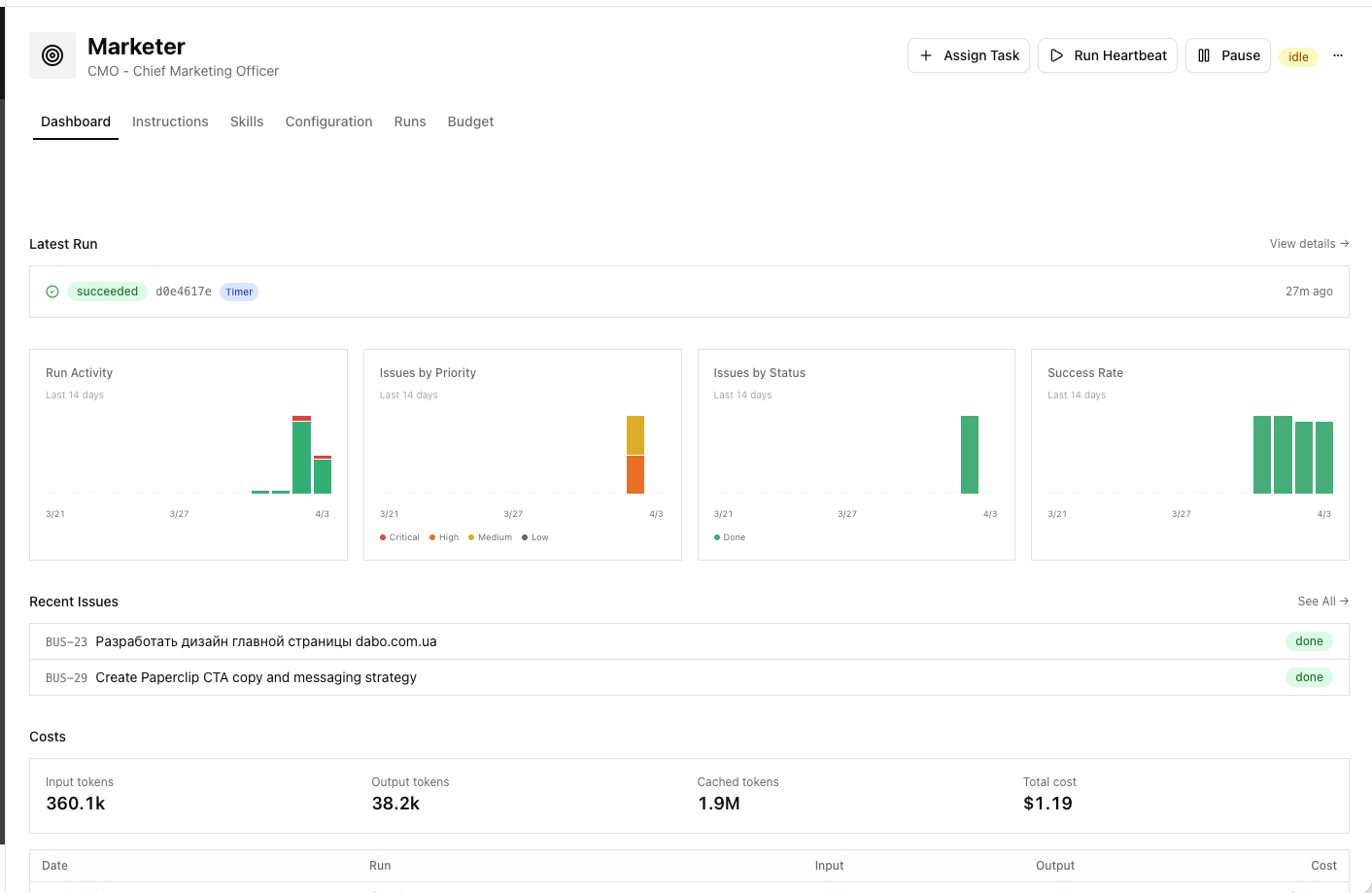Viewport: 1372px width, 893px height.
Task: Click the arrow icon next to View details
Action: (1344, 243)
